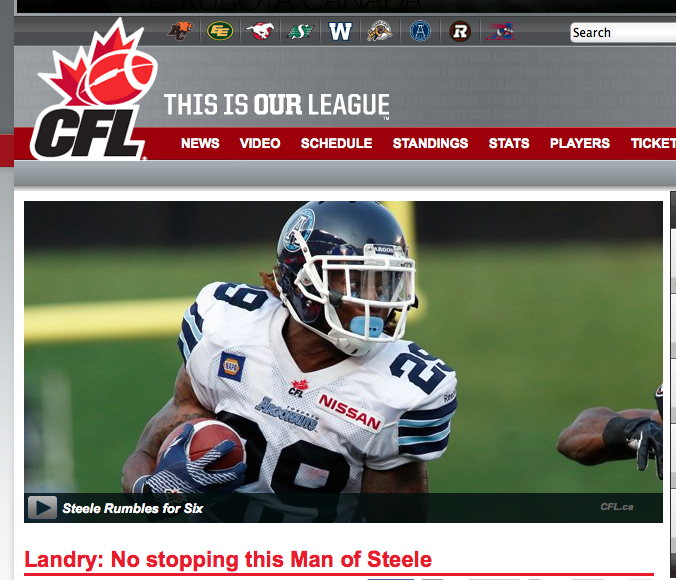The image size is (676, 580).
Task: Open the Schedule menu
Action: [x=336, y=143]
